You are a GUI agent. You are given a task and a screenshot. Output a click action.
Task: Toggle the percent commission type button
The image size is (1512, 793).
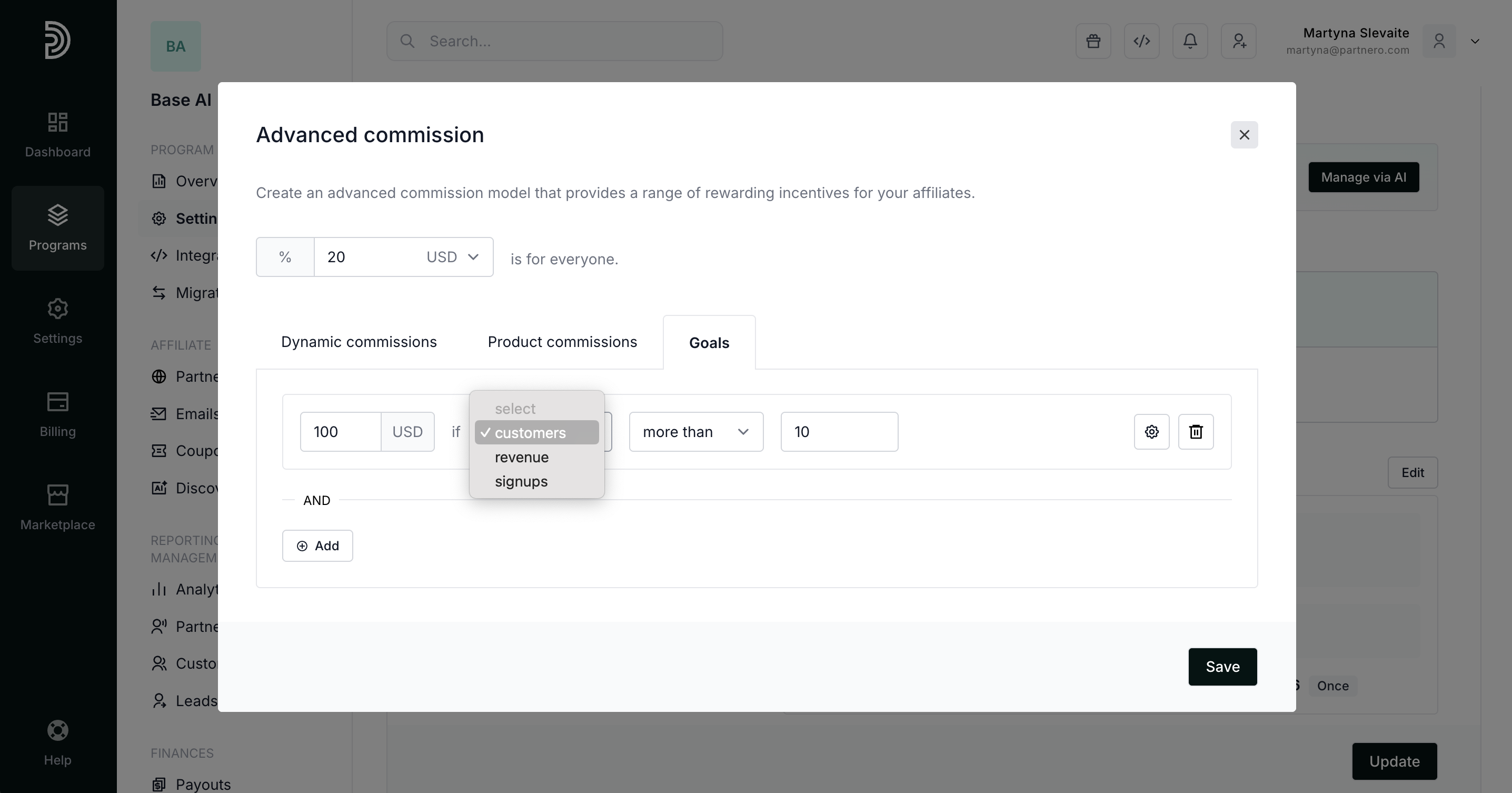tap(285, 257)
